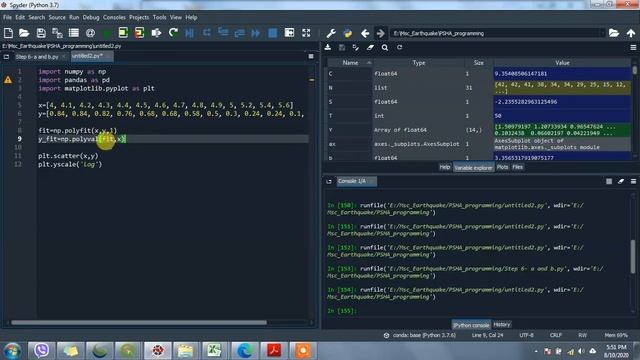Clear console with the eraser icon
Screen dimensions: 640x360
(621, 181)
